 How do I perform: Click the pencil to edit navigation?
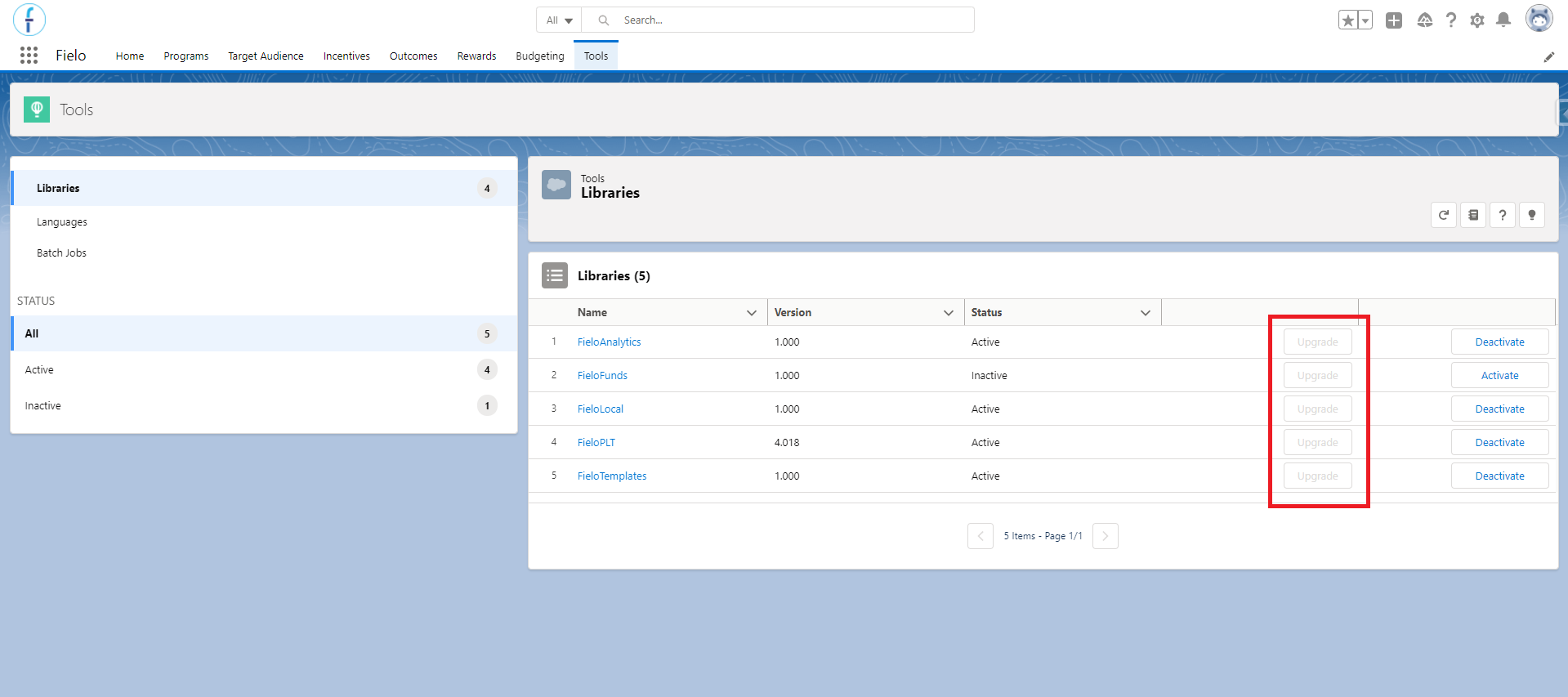click(1548, 57)
